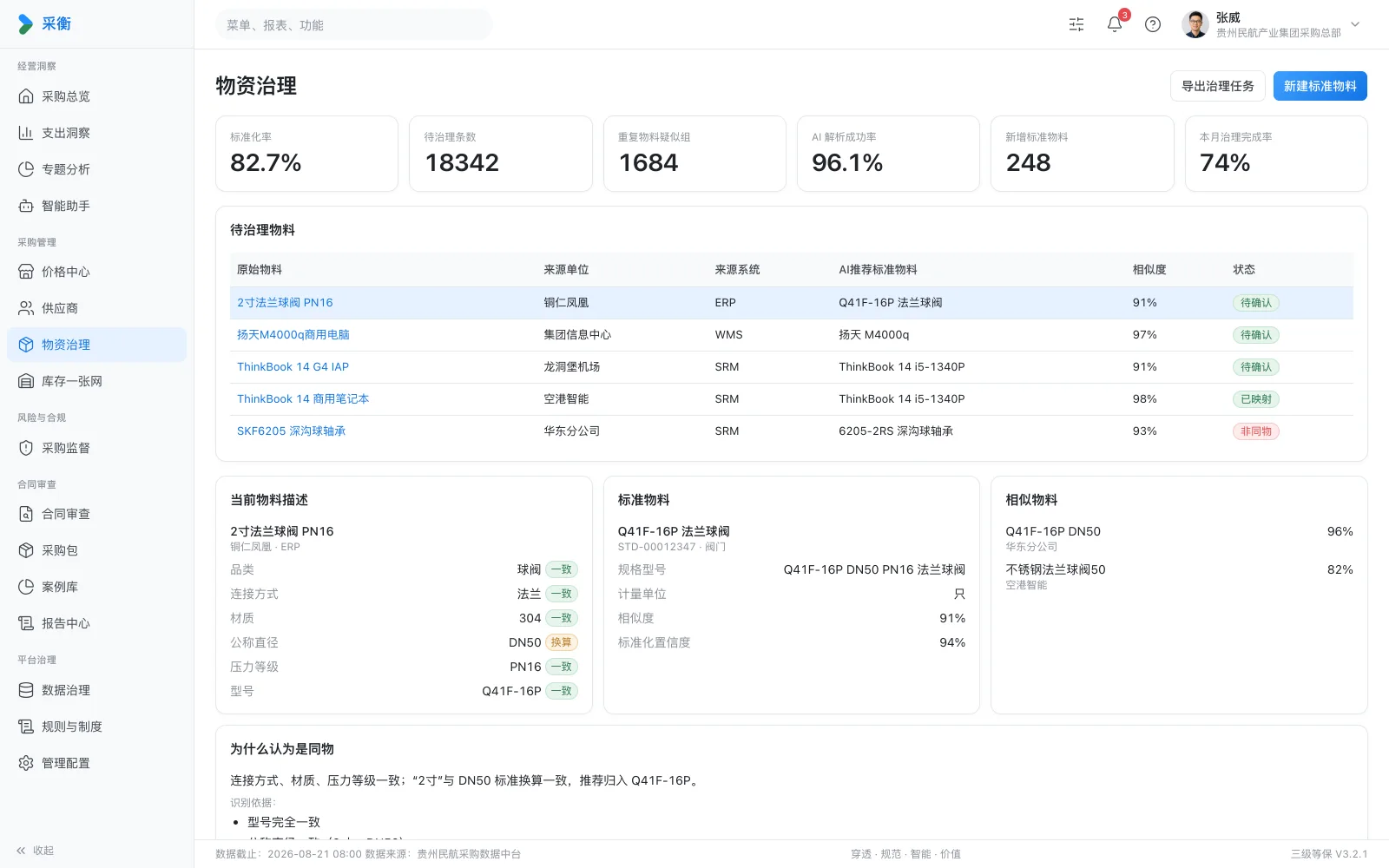Click 标准化率 82.7% card
Screen dimensions: 1389x868
306,154
